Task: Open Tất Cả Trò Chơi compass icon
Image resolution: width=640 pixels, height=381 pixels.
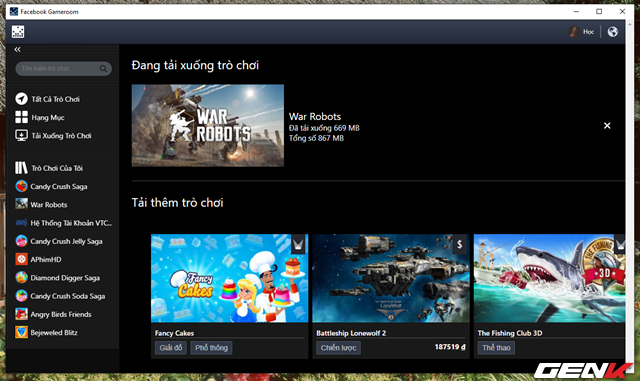Action: (21, 99)
